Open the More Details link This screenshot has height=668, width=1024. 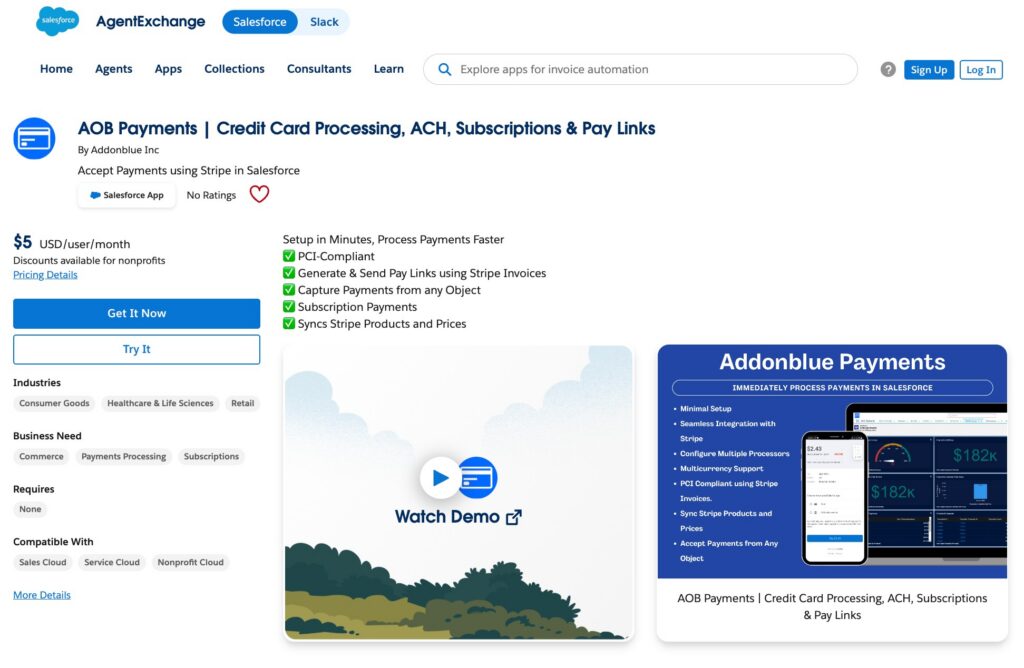coord(42,595)
